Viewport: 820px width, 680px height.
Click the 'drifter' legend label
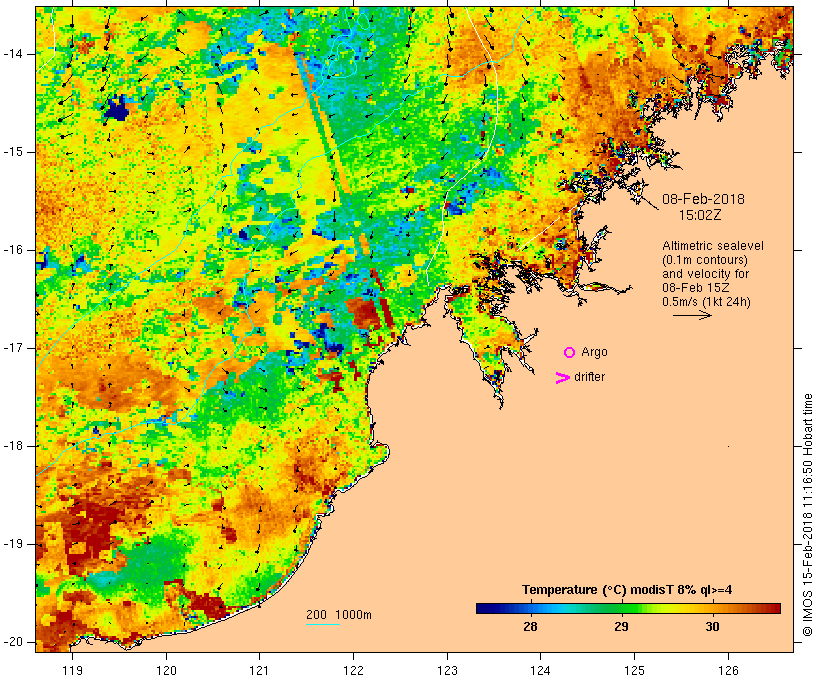pos(589,377)
